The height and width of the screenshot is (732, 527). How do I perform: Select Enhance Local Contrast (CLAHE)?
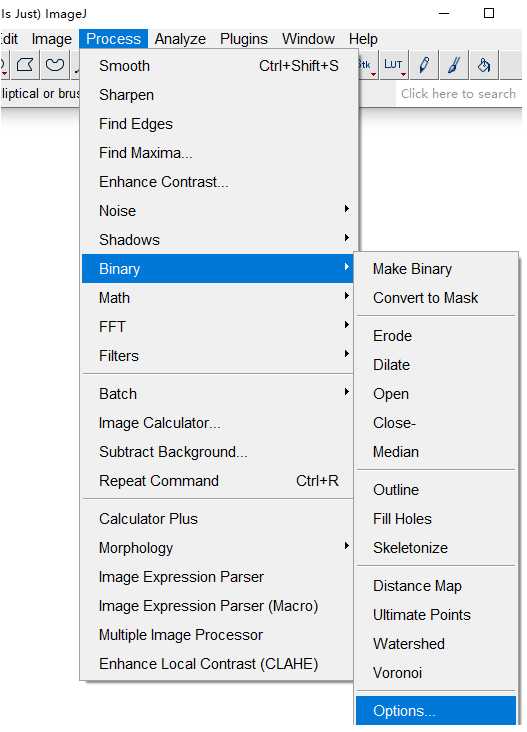click(217, 663)
